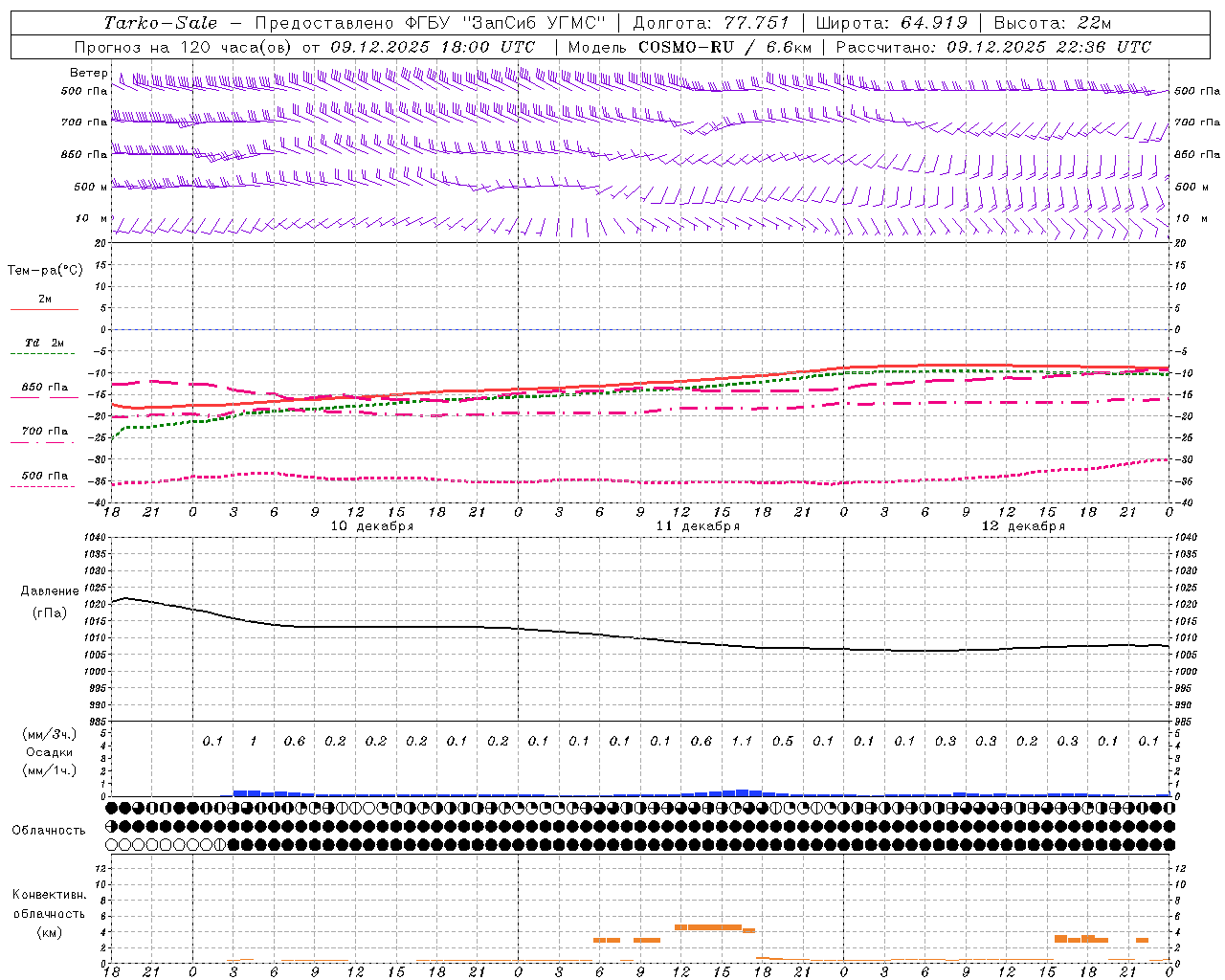Click the "10 декабря" date label
The image size is (1225, 980).
tap(372, 525)
